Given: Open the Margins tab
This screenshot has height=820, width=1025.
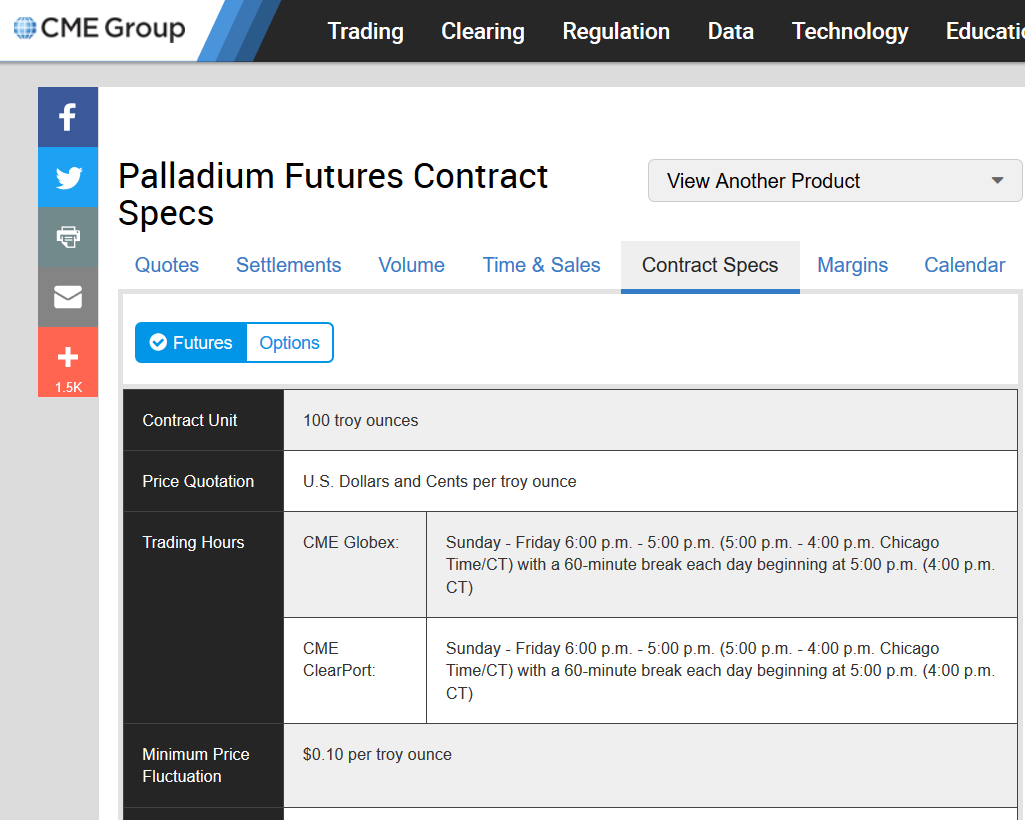Looking at the screenshot, I should tap(852, 265).
